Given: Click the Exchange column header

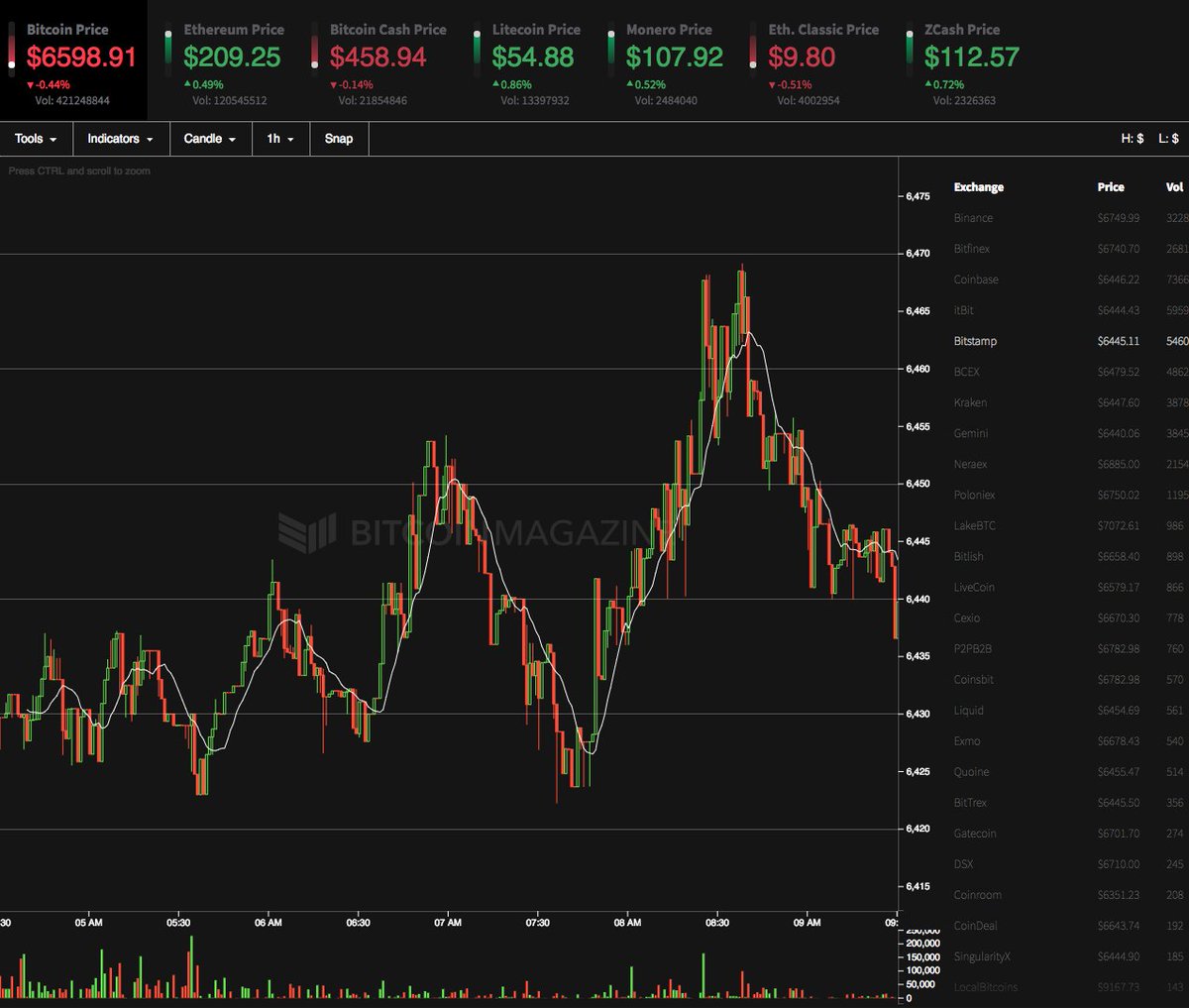Looking at the screenshot, I should (x=979, y=187).
